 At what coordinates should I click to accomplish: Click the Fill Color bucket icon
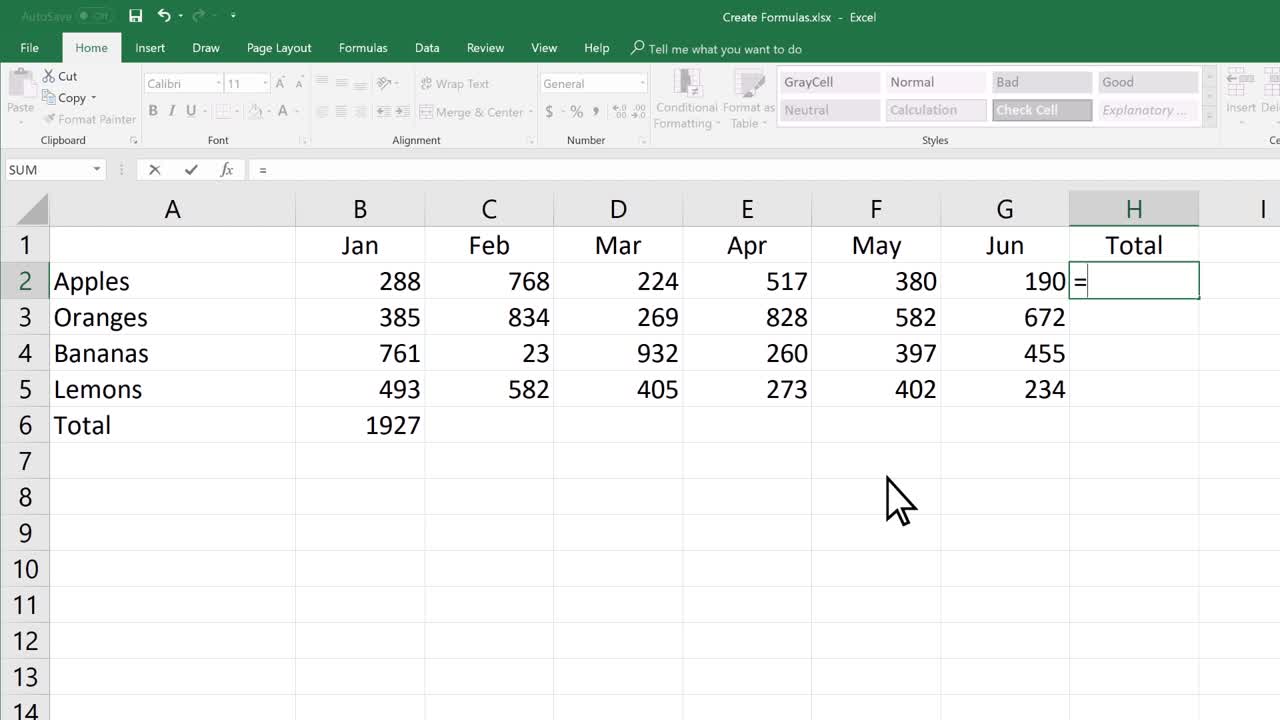click(x=256, y=111)
